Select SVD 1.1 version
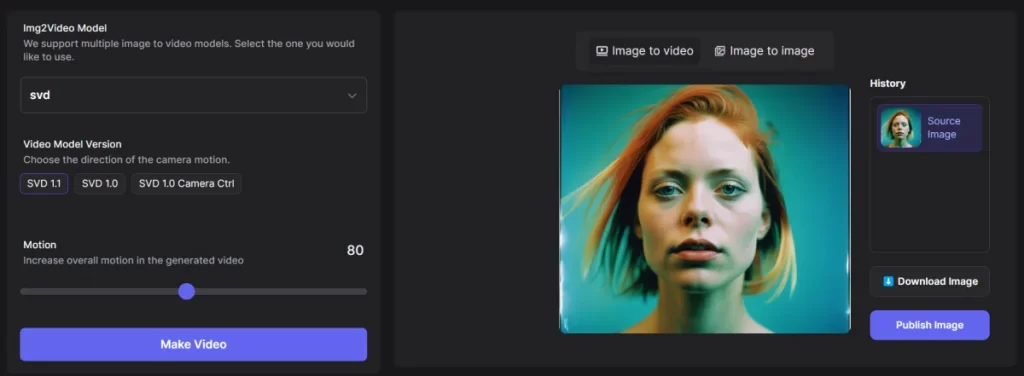Viewport: 1024px width, 376px height. pyautogui.click(x=44, y=183)
